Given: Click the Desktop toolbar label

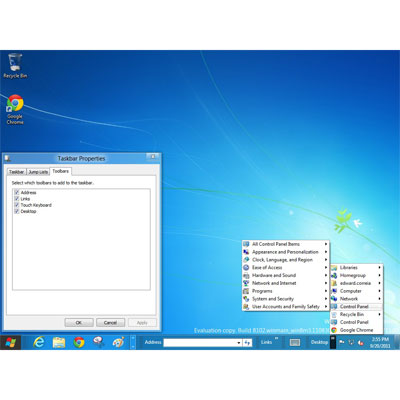Looking at the screenshot, I should 319,342.
